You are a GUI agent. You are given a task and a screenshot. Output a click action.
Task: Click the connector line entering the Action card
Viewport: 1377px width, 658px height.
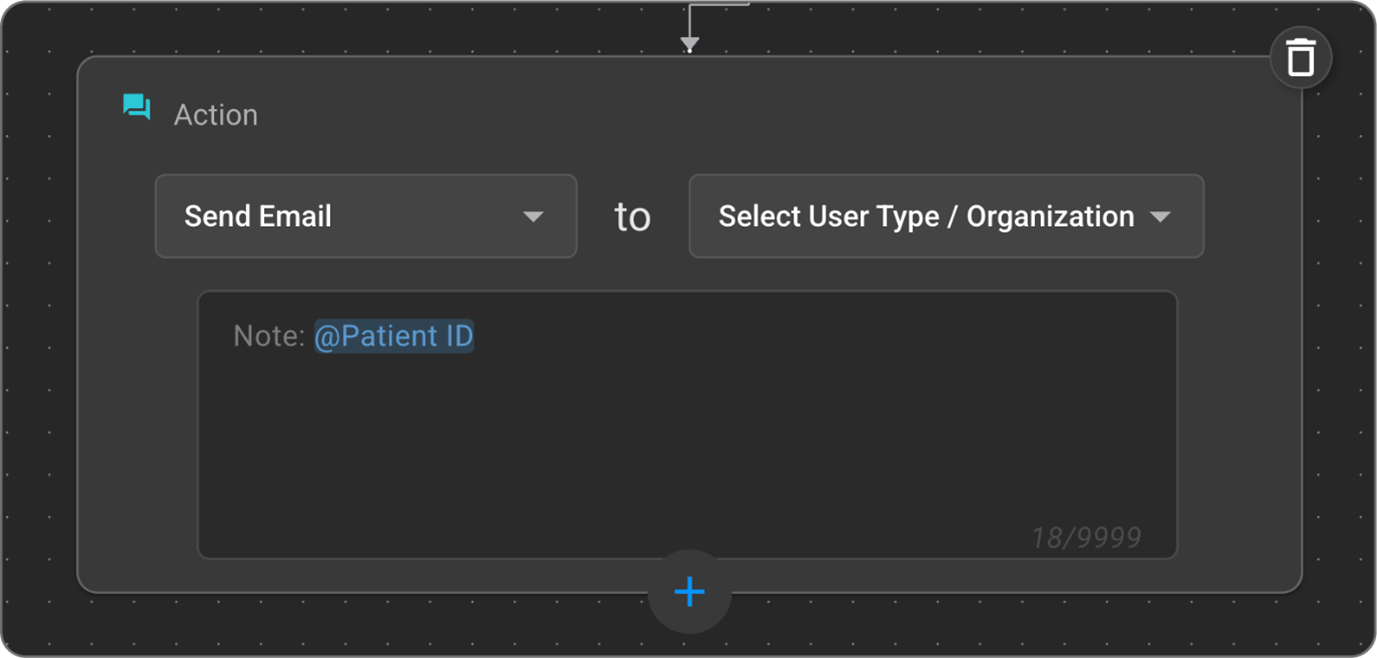click(x=689, y=18)
